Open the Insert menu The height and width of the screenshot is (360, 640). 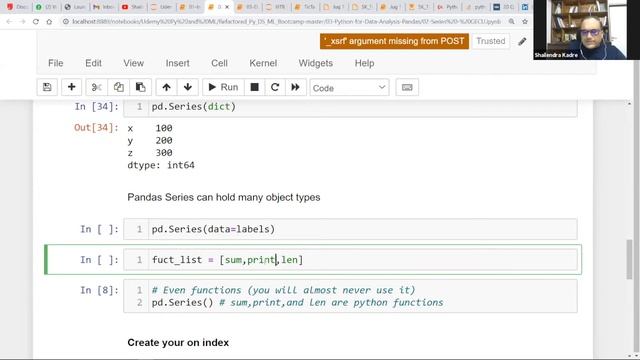[178, 63]
